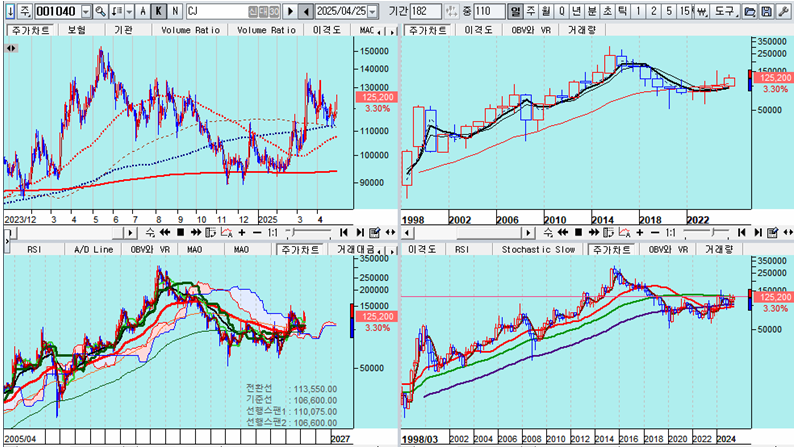The image size is (796, 448).
Task: Click the rewind double arrow in left chart controls
Action: (164, 233)
